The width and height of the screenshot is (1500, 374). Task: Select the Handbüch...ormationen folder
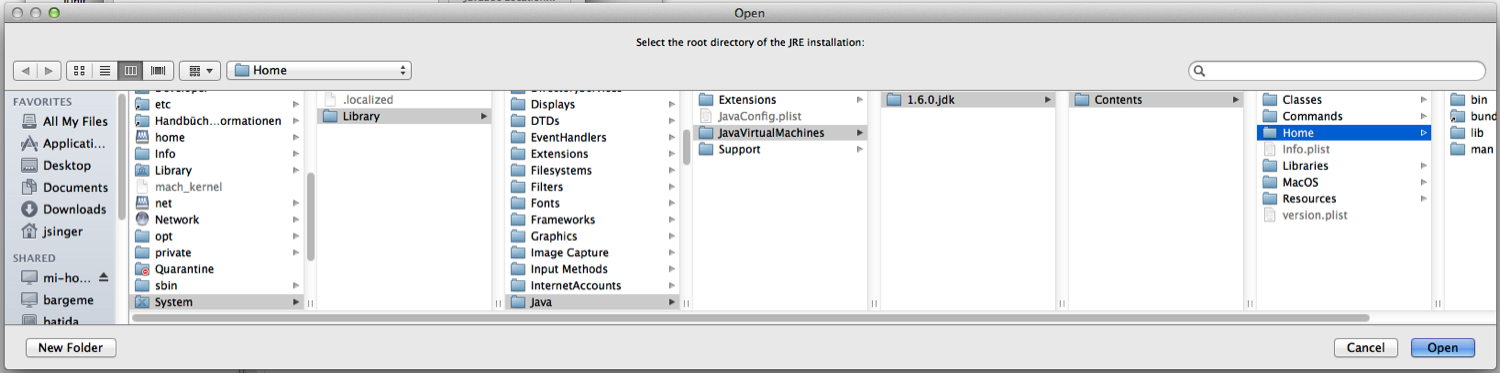[x=217, y=121]
